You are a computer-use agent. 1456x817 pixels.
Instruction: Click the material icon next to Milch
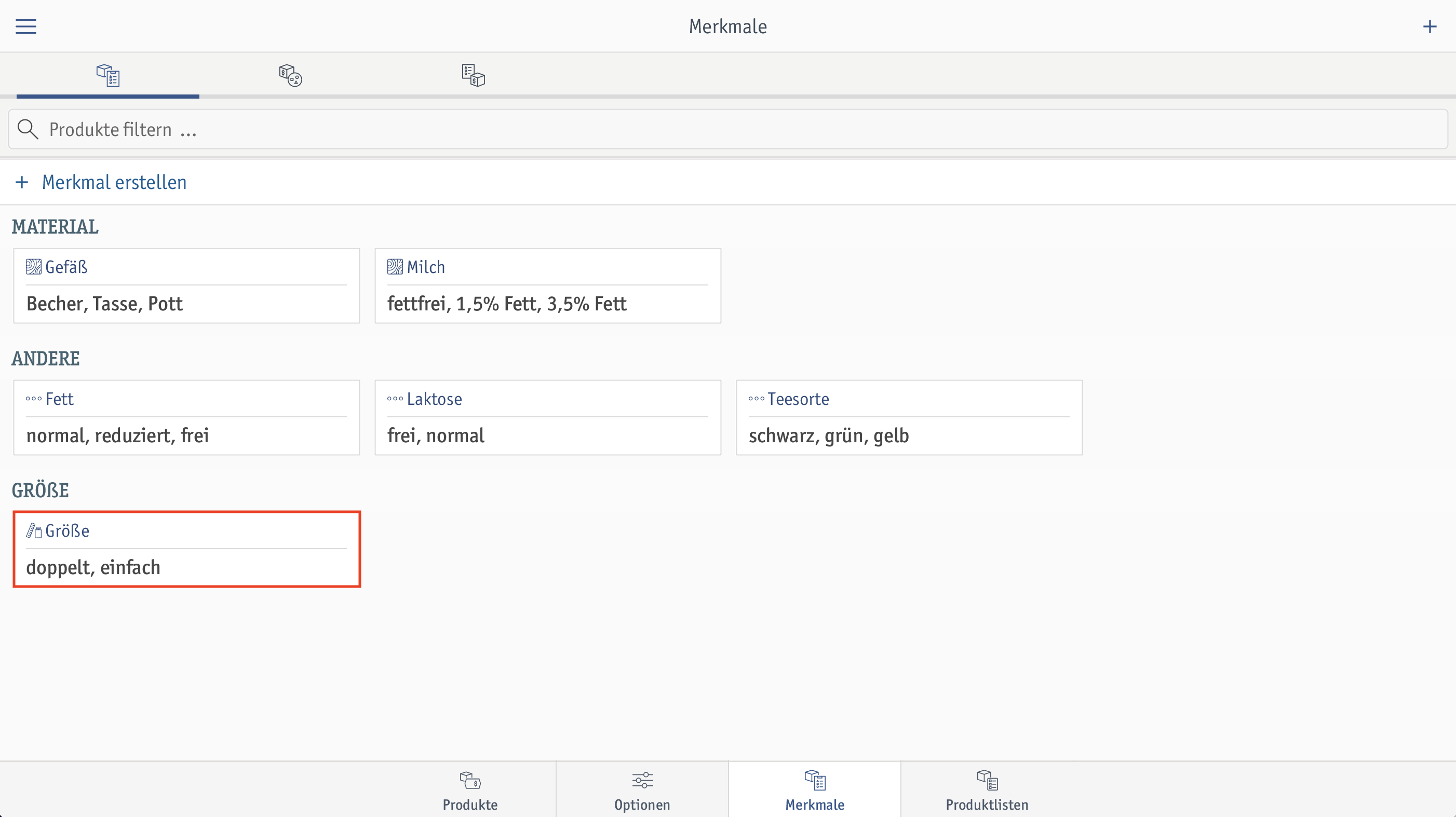pyautogui.click(x=395, y=267)
